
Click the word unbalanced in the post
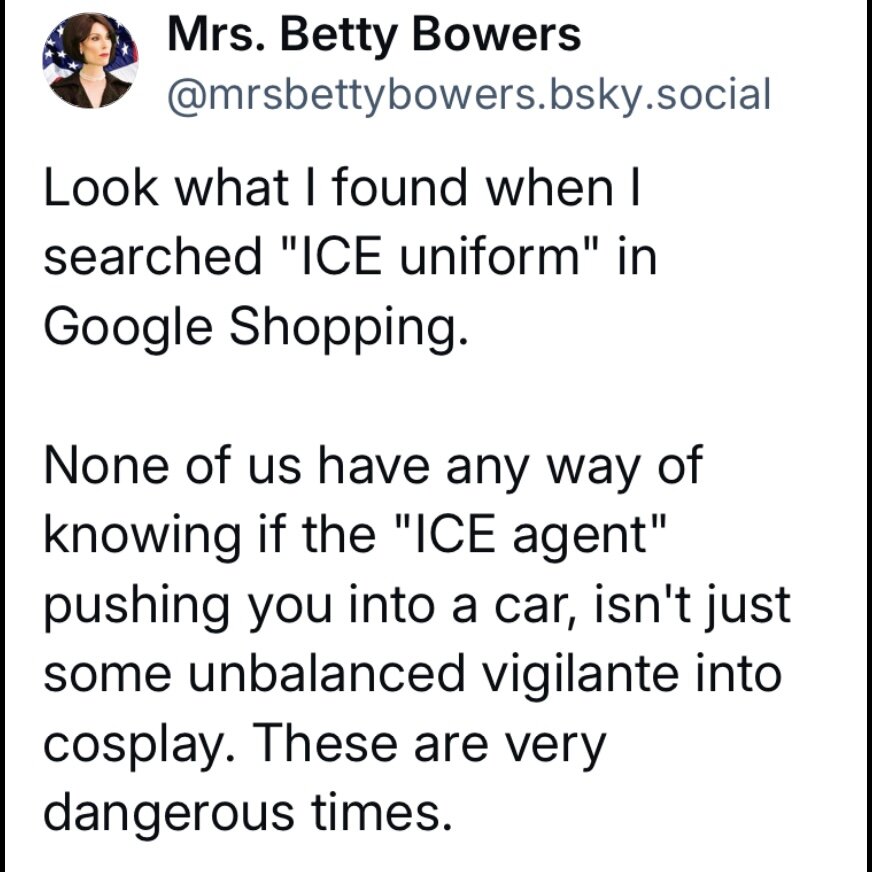326,674
